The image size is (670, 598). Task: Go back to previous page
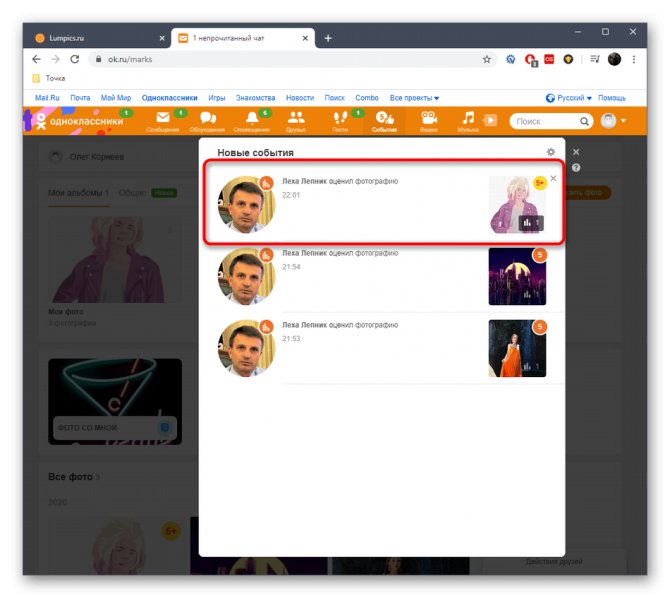[36, 59]
